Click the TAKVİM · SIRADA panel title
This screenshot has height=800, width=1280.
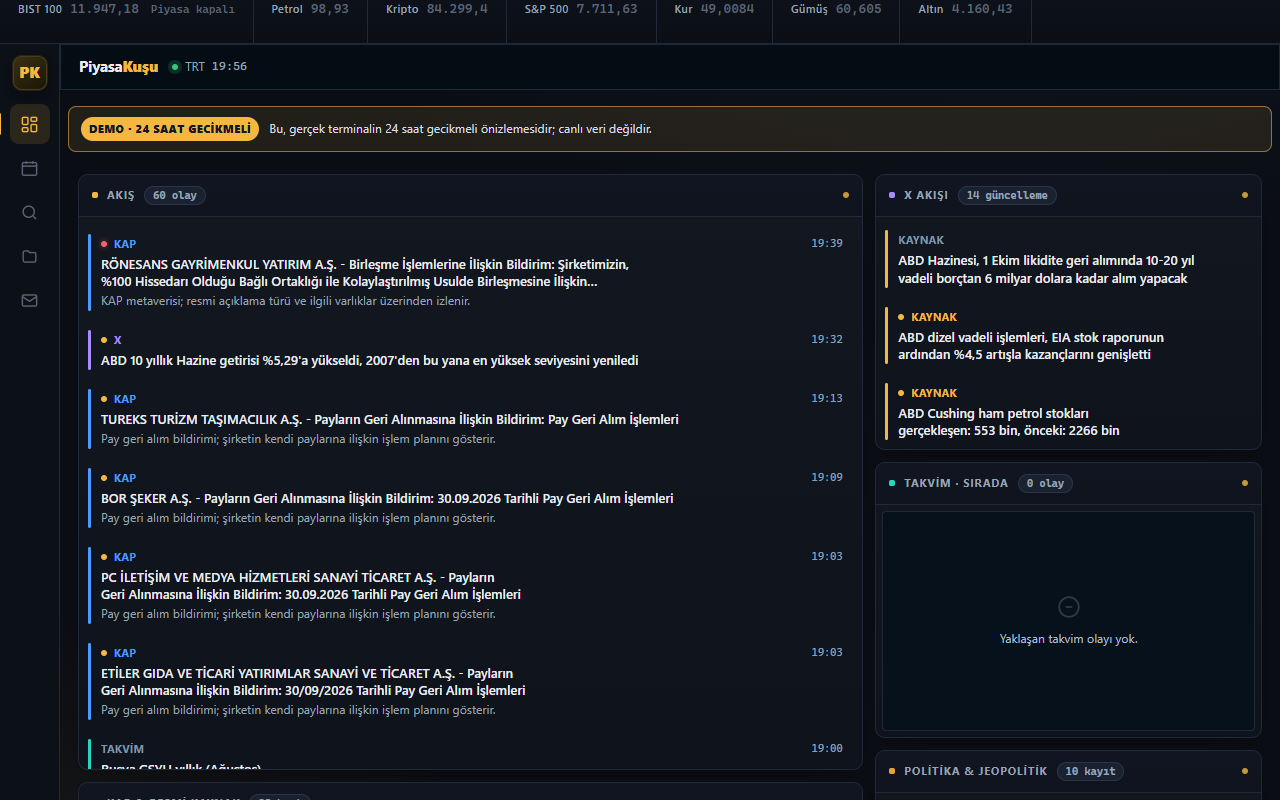click(x=956, y=483)
